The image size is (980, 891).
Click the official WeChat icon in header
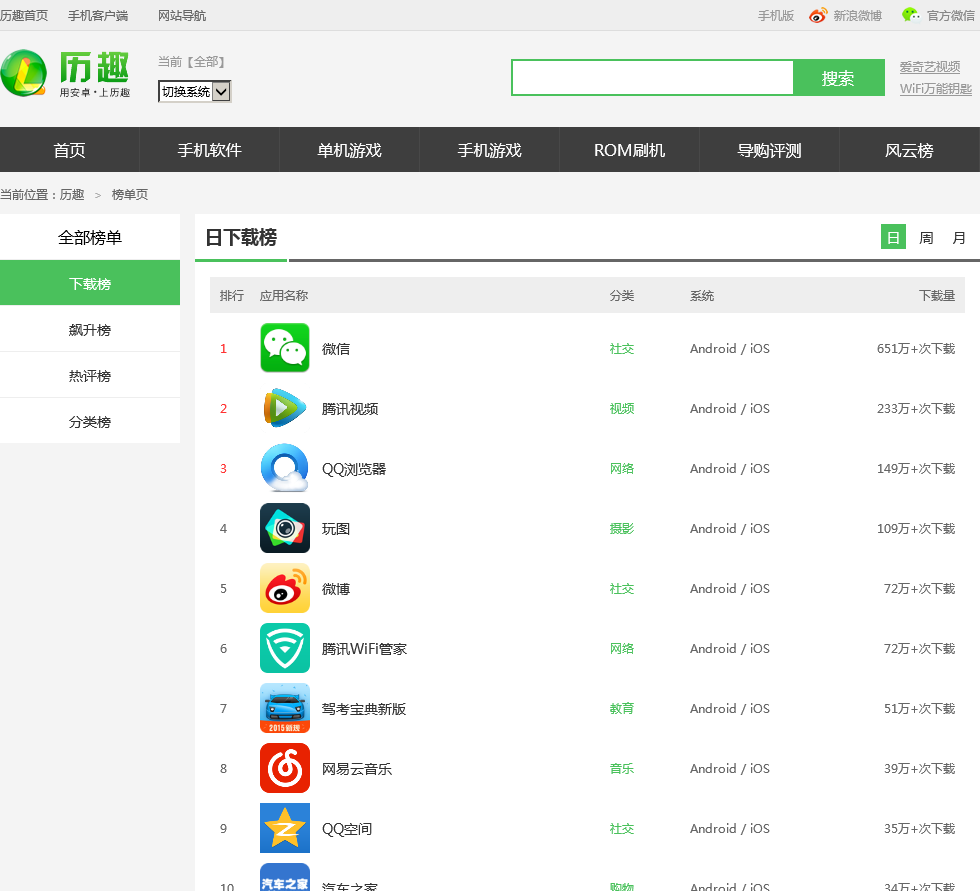(x=911, y=15)
